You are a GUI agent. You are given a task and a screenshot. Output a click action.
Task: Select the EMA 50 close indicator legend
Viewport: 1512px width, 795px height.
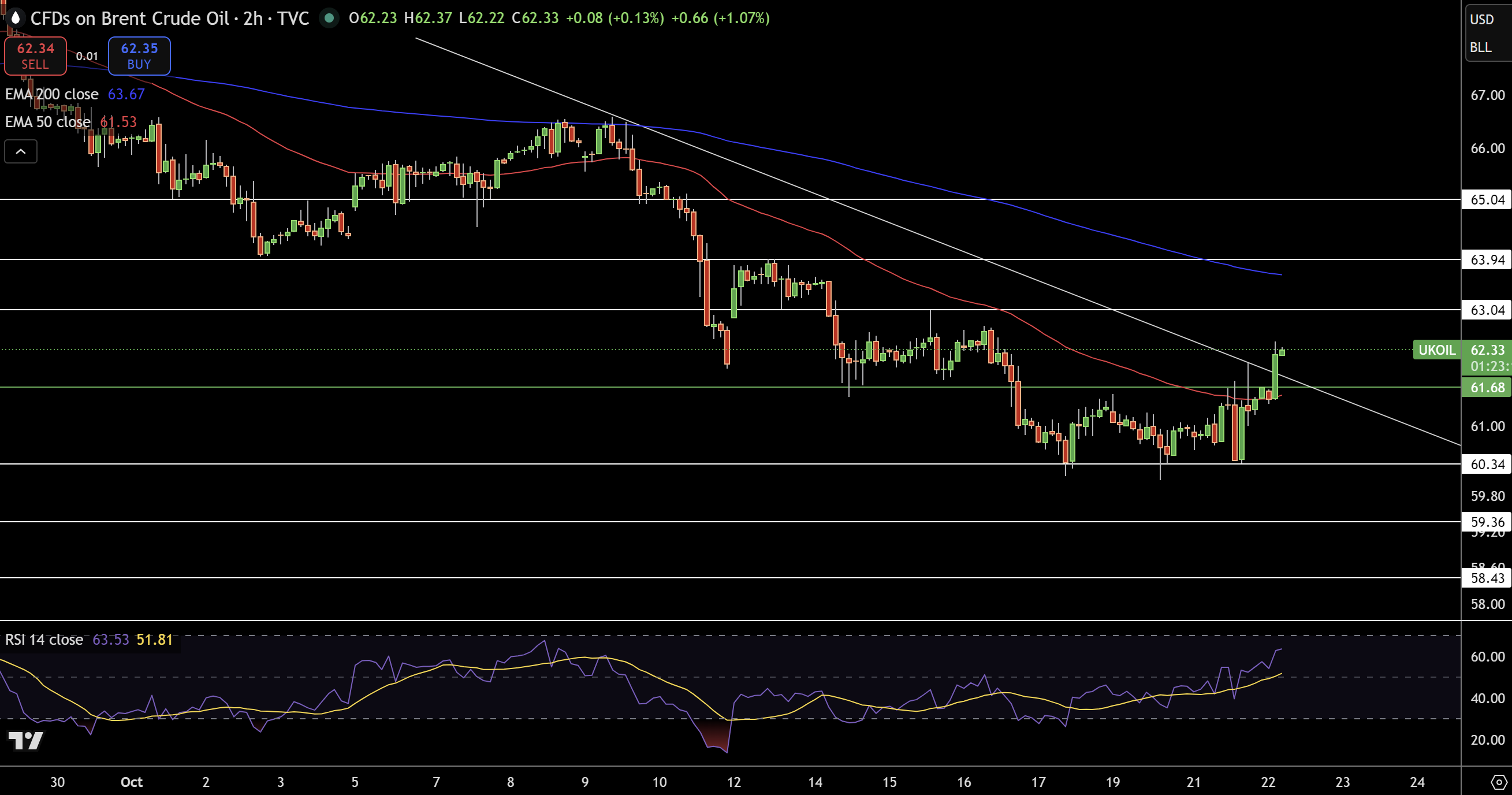point(47,121)
